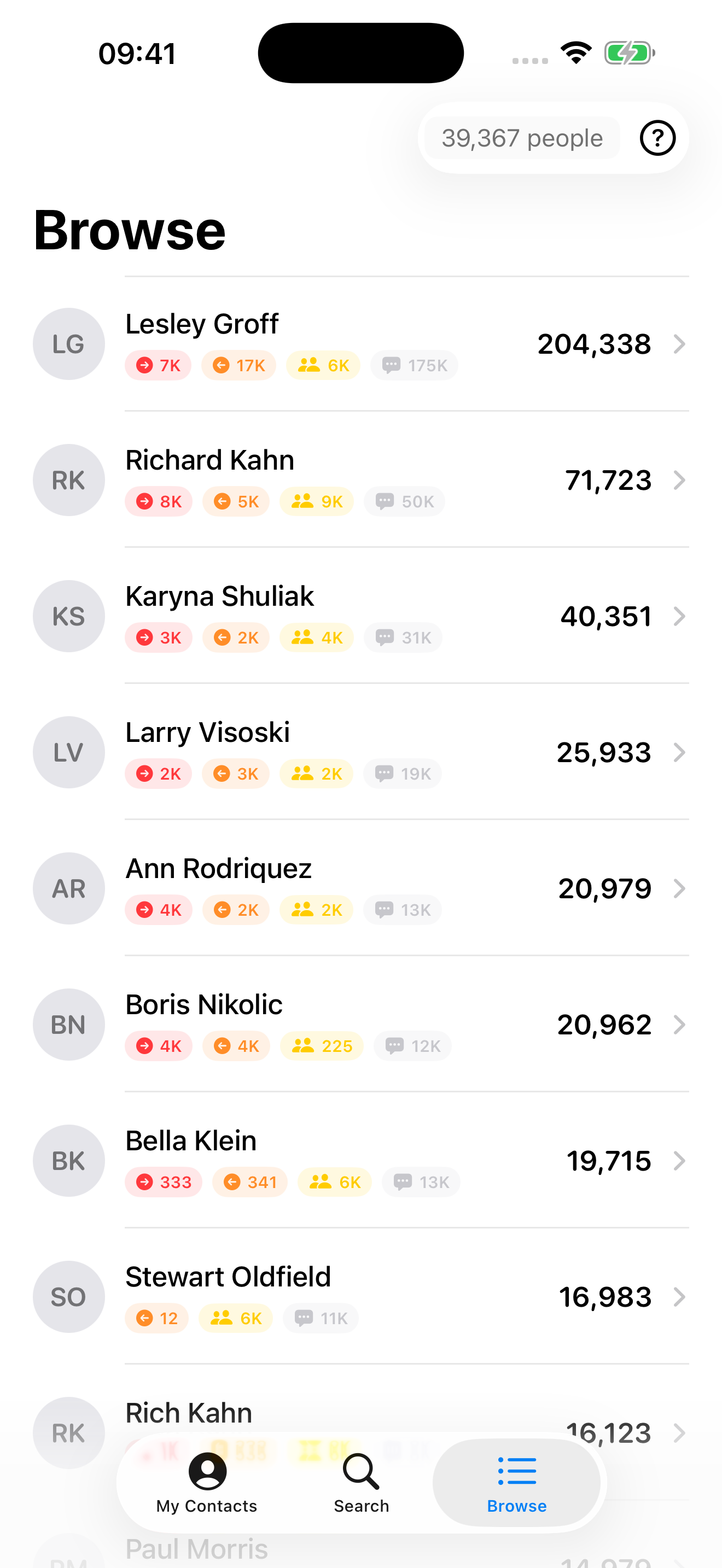
Task: Tap Bella Klein's 333 sent badge
Action: pyautogui.click(x=164, y=1182)
